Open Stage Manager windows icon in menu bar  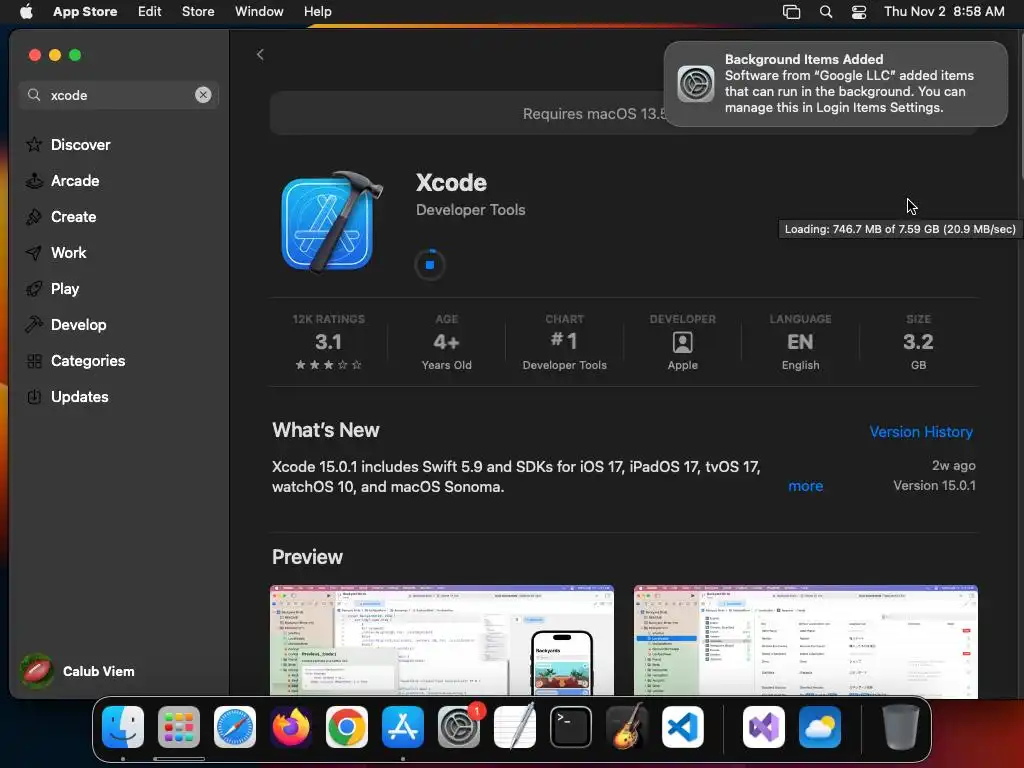(x=791, y=11)
